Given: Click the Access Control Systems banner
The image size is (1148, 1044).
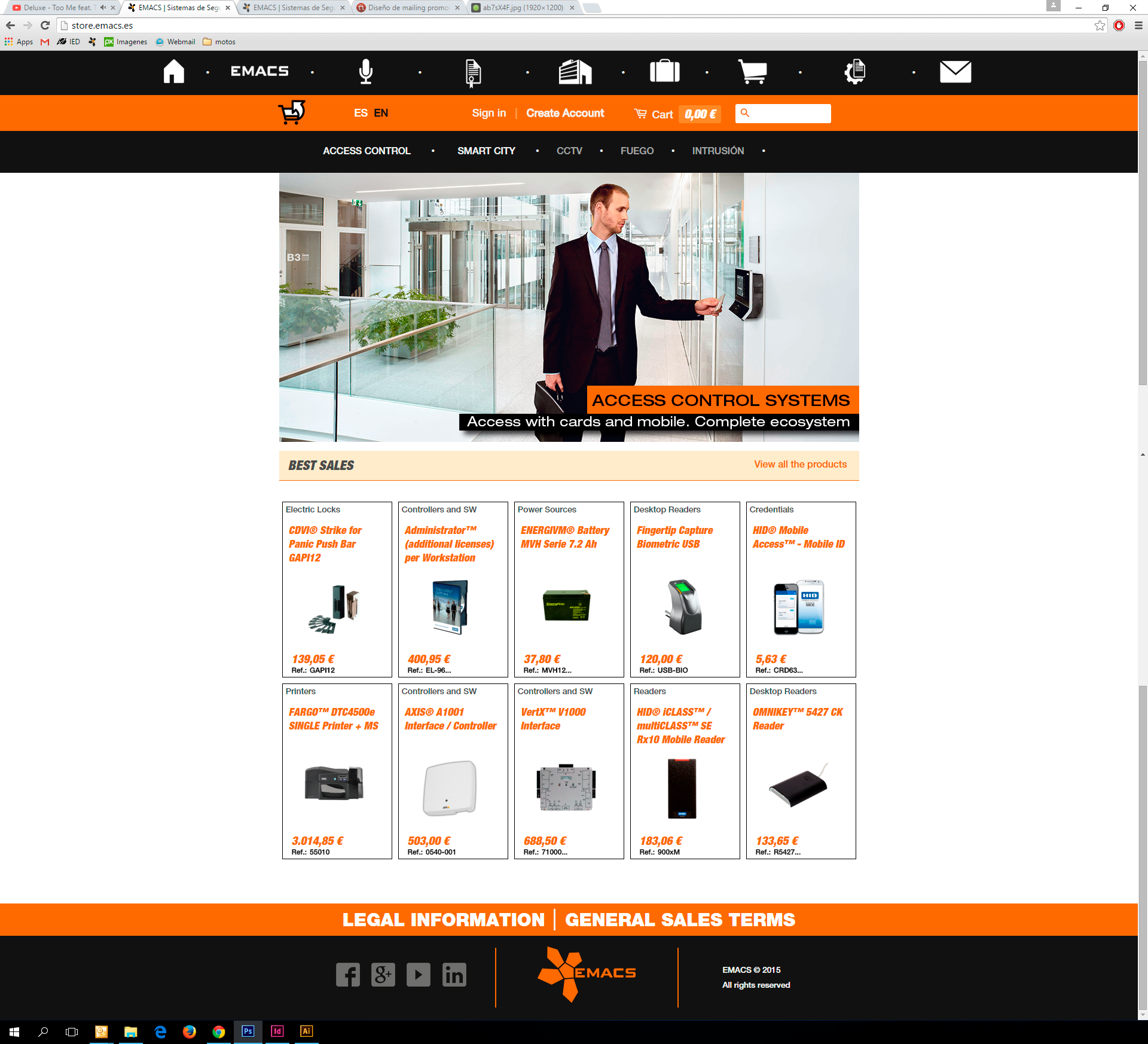Looking at the screenshot, I should [x=569, y=307].
